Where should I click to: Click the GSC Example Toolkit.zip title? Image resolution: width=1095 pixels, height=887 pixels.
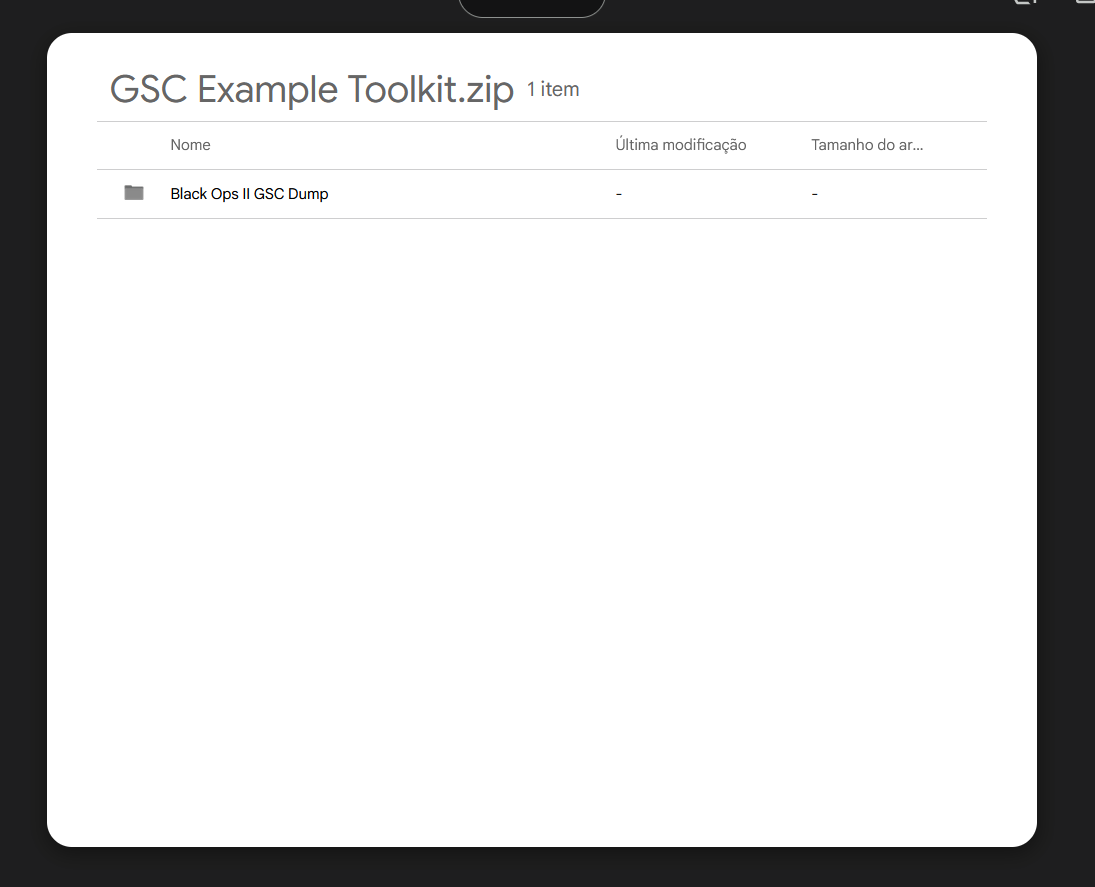311,90
